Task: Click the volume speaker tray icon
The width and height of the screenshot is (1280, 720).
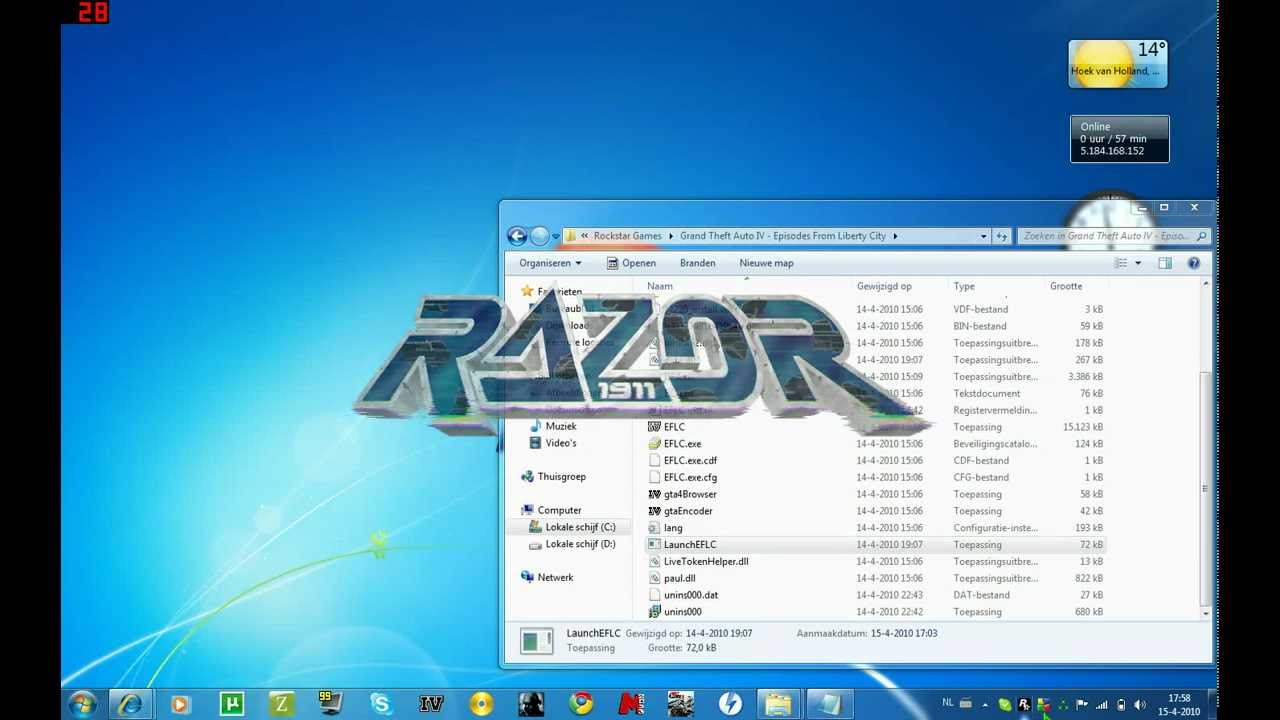Action: tap(1139, 705)
